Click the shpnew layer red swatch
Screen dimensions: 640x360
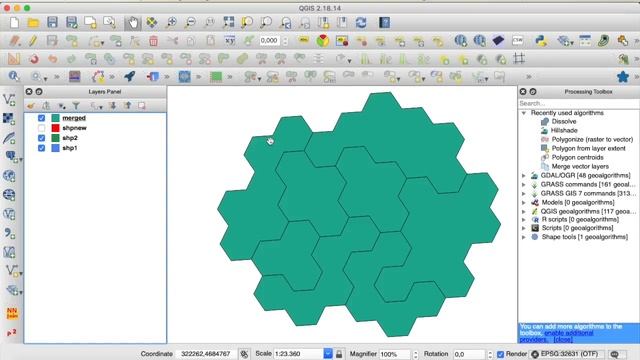pyautogui.click(x=56, y=128)
